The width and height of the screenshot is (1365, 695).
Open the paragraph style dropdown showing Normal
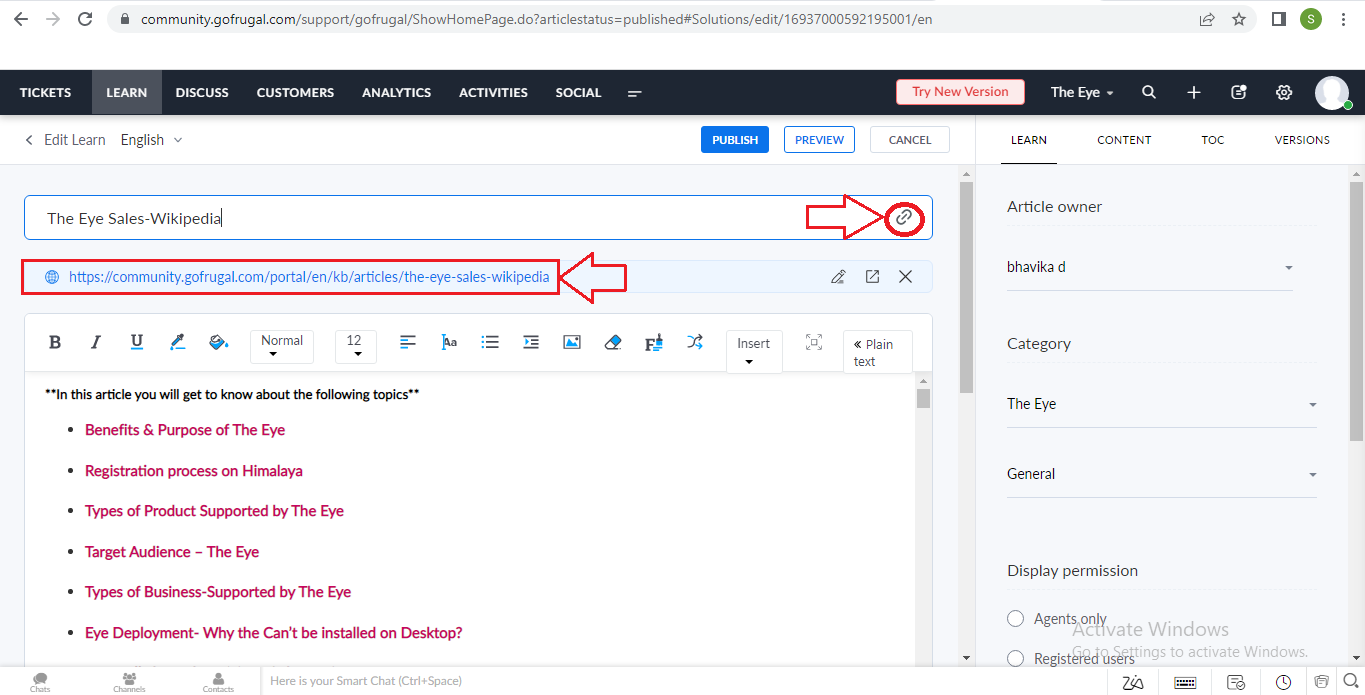(x=282, y=346)
